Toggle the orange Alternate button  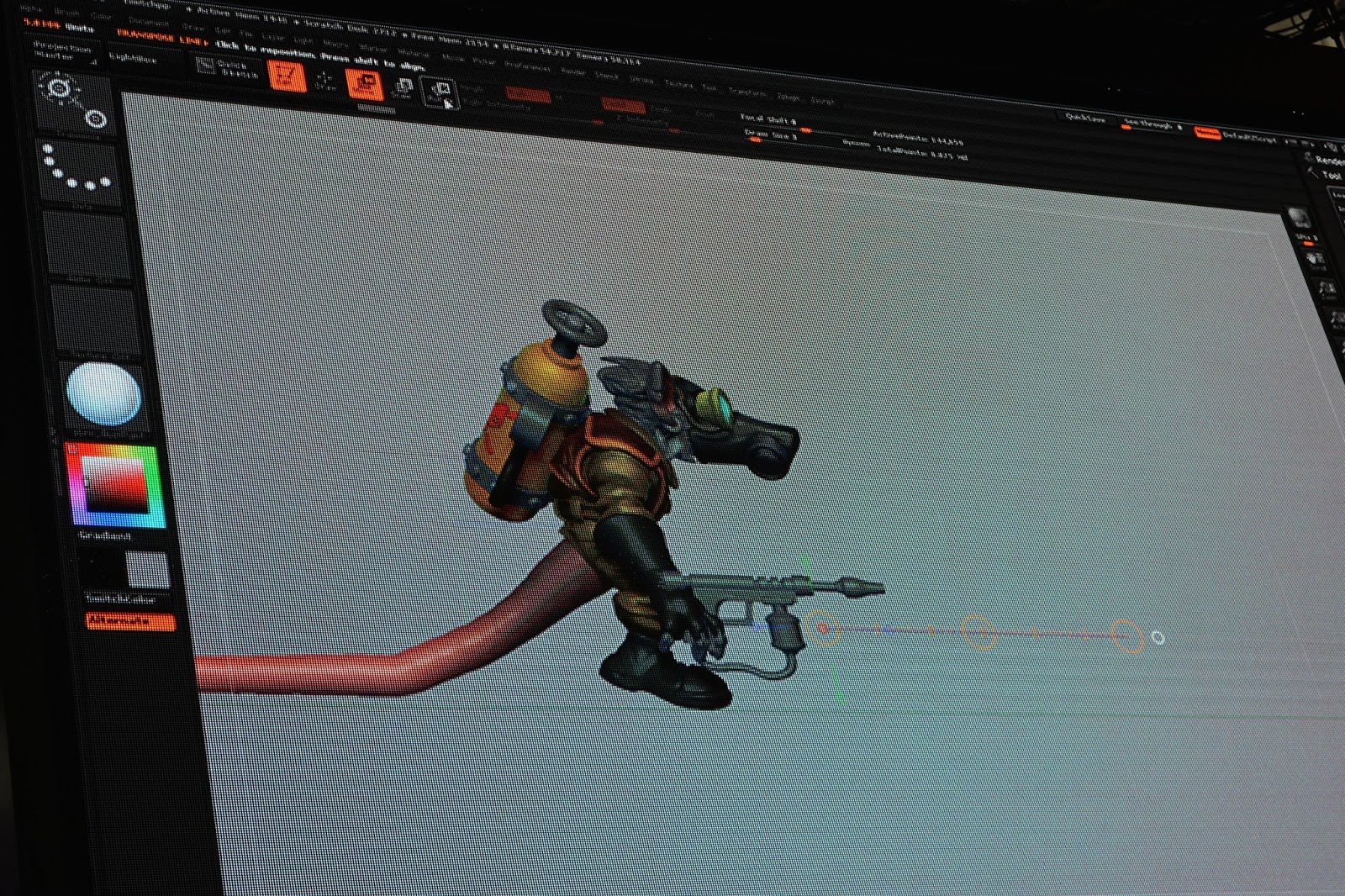click(x=130, y=621)
